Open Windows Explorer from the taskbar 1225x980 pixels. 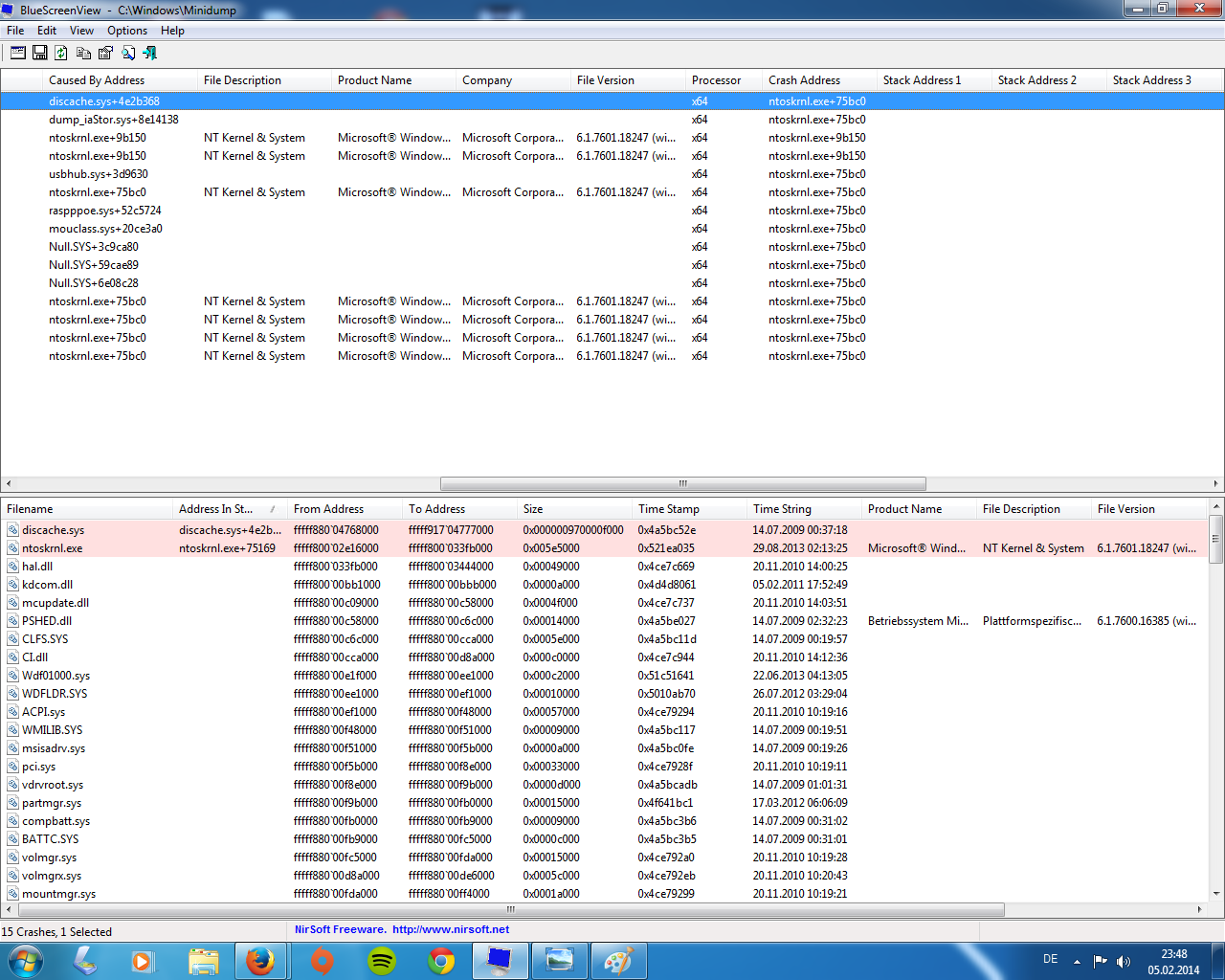[202, 961]
